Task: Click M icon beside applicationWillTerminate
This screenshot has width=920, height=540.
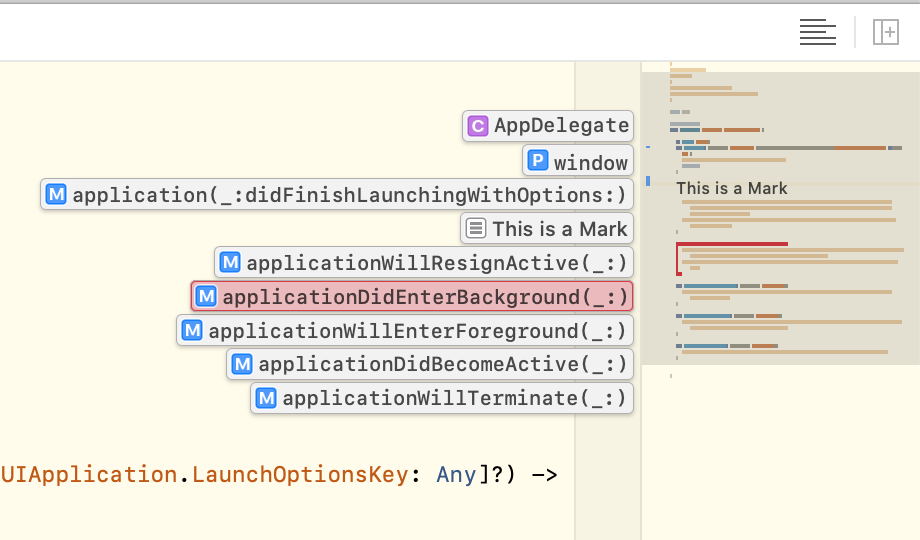Action: pyautogui.click(x=266, y=399)
